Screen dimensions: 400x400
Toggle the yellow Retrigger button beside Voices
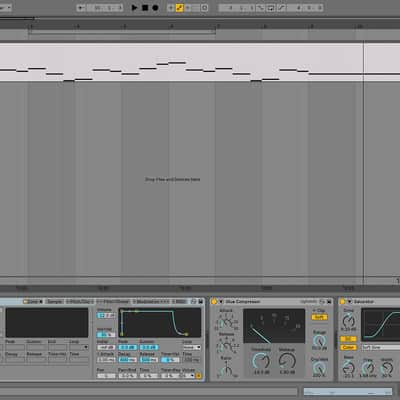pos(199,376)
